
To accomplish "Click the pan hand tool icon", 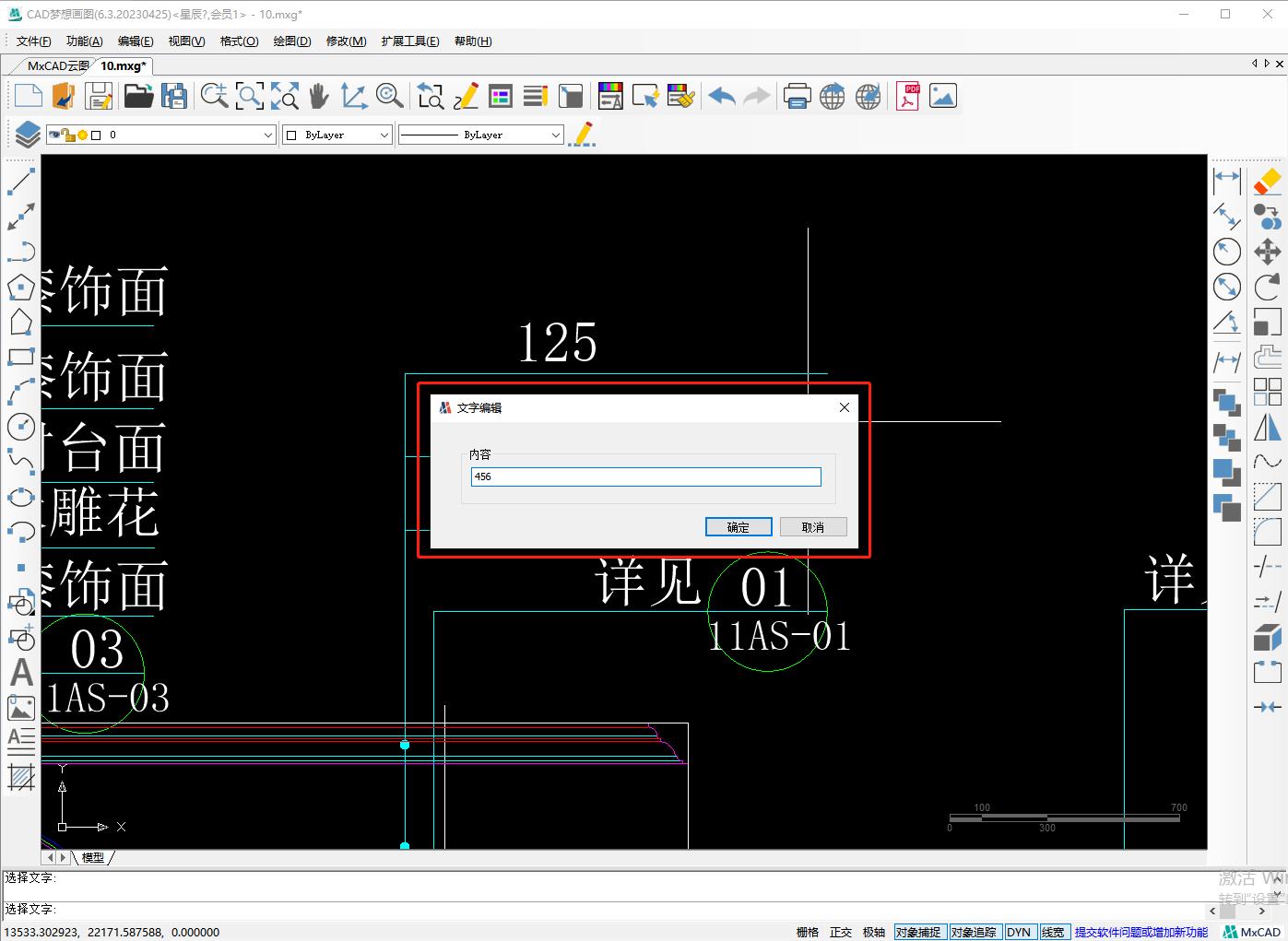I will click(319, 96).
